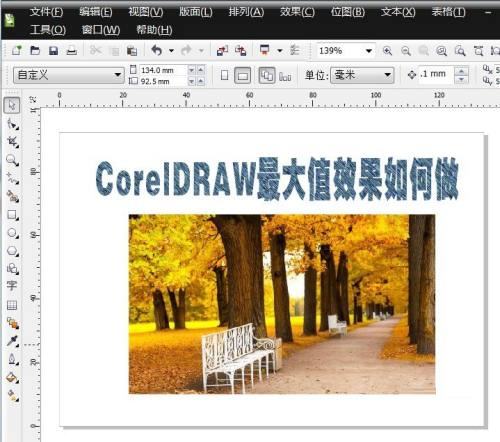Select the CorelDRAW最大值效果如何做 text object
This screenshot has height=442, width=500.
pos(277,179)
